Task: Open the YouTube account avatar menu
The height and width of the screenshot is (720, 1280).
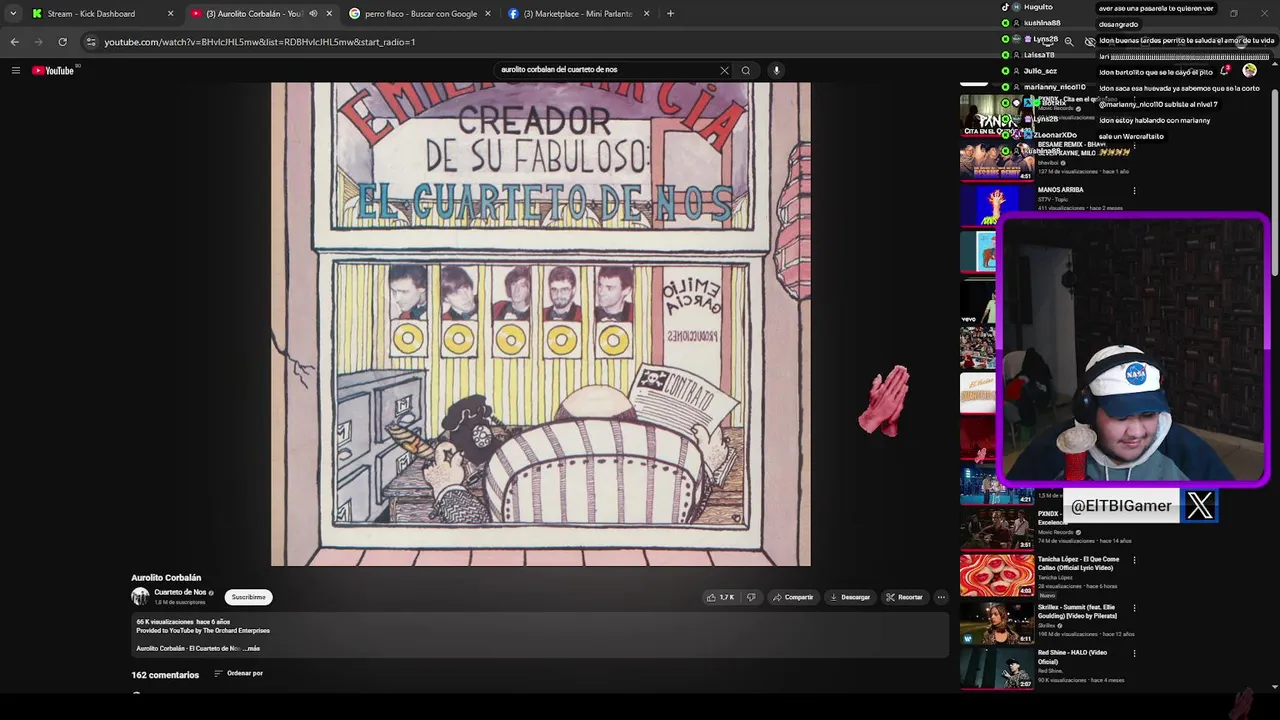Action: tap(1249, 70)
